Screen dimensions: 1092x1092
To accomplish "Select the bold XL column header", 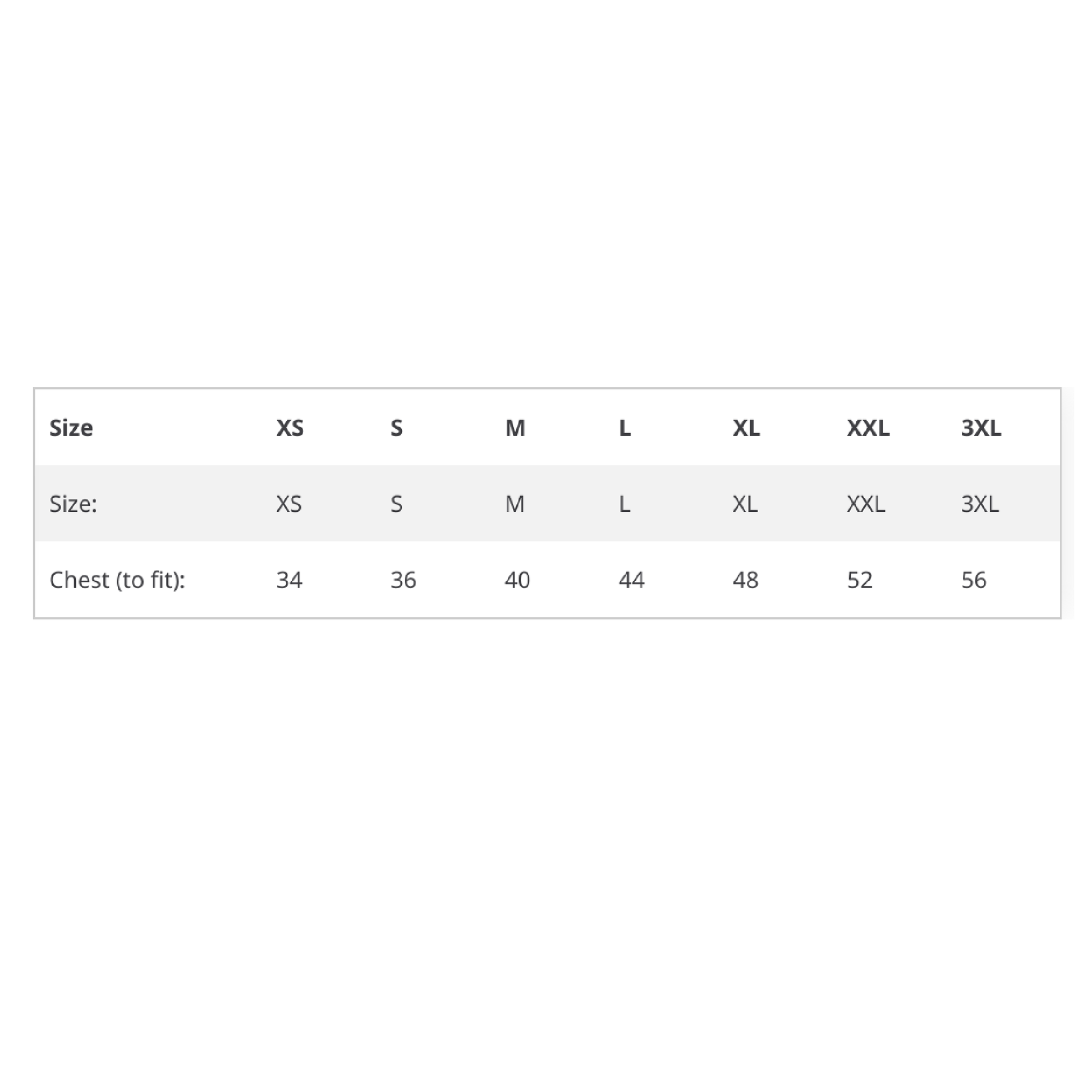I will click(x=746, y=428).
